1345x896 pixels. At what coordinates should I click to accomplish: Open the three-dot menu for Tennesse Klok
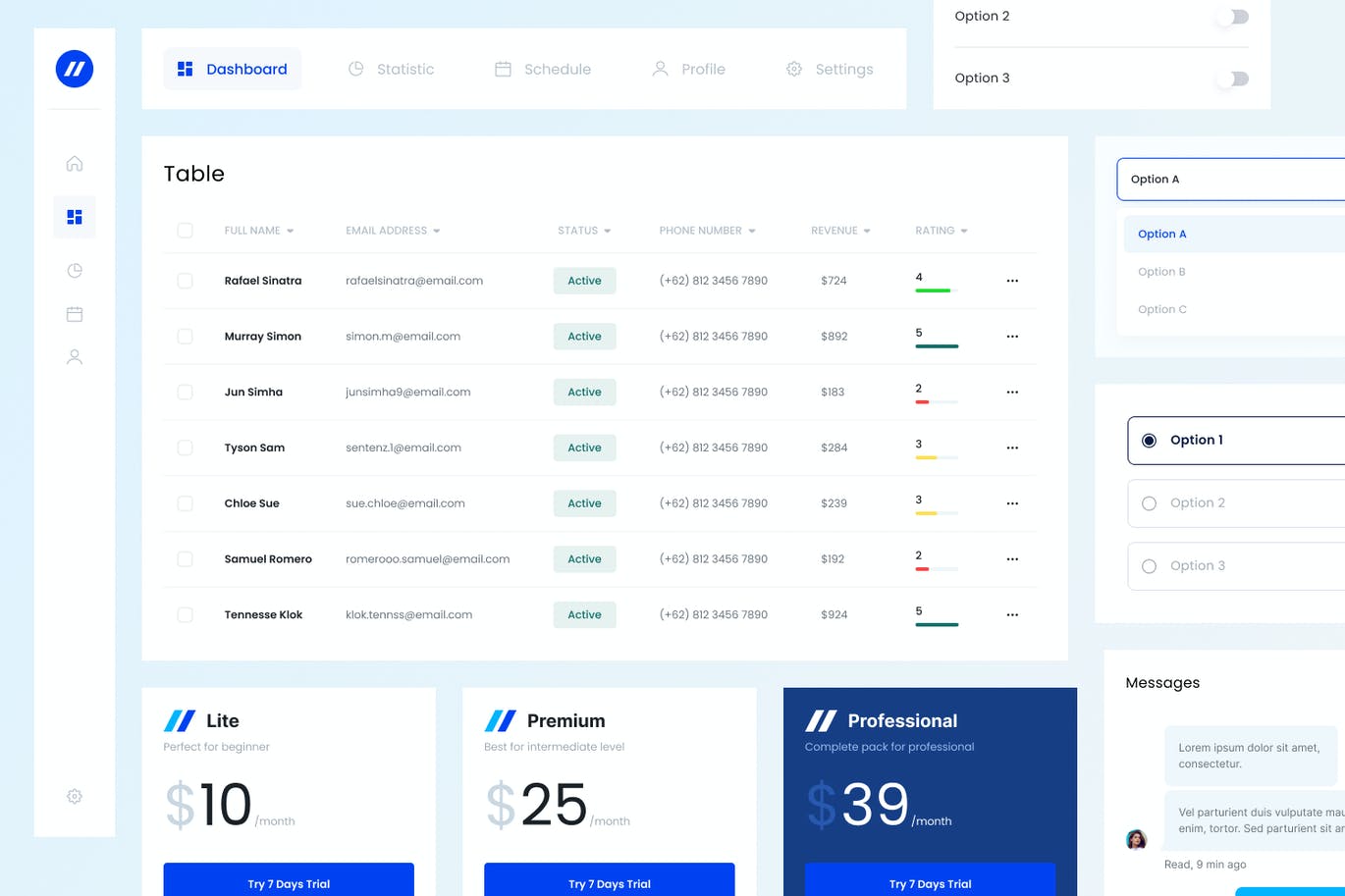click(1012, 615)
